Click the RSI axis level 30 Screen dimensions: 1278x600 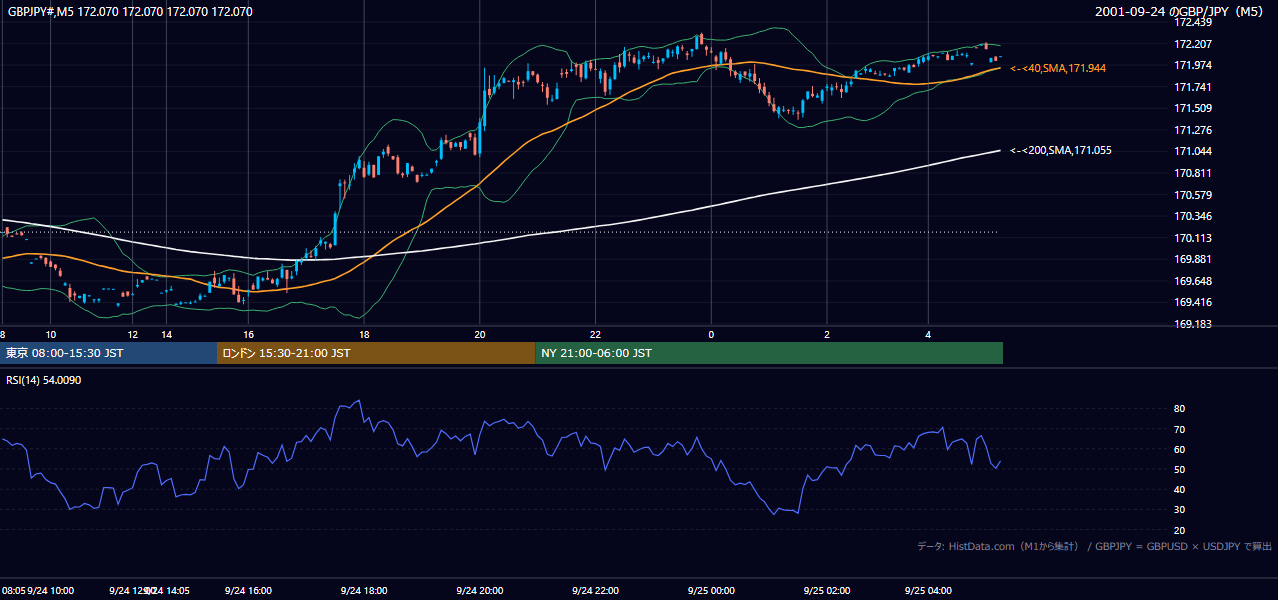(x=1180, y=510)
